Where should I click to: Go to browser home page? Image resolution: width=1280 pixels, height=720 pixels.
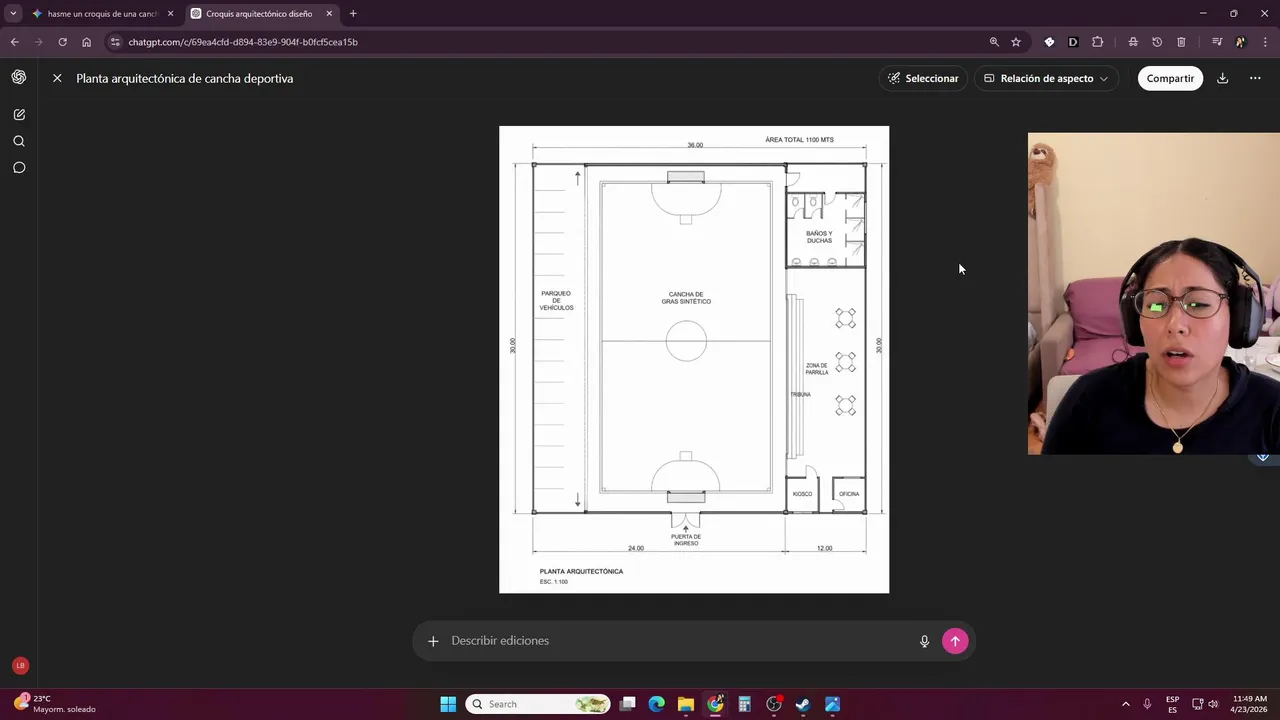[x=86, y=42]
